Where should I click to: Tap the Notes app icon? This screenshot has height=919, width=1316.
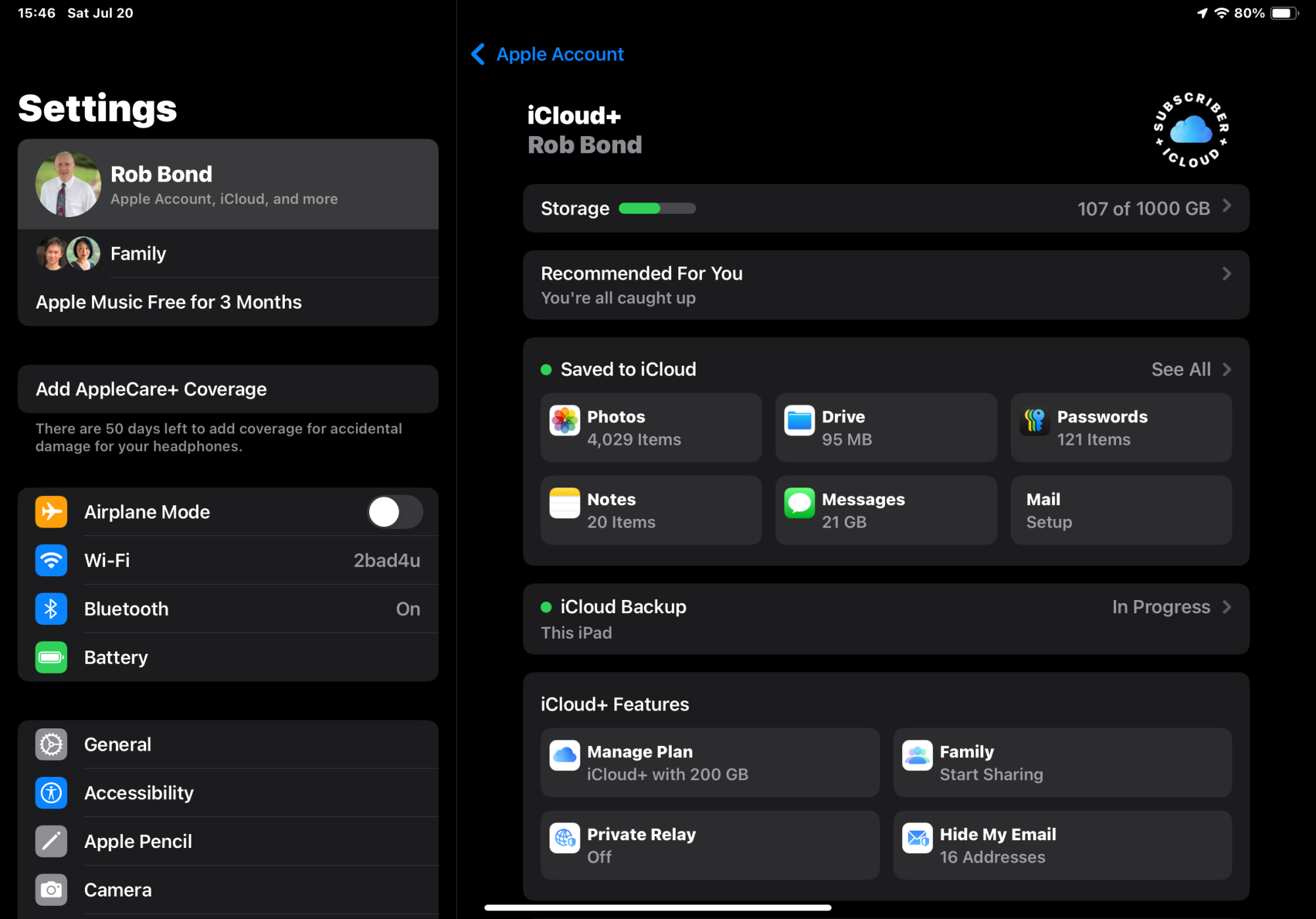(x=565, y=504)
